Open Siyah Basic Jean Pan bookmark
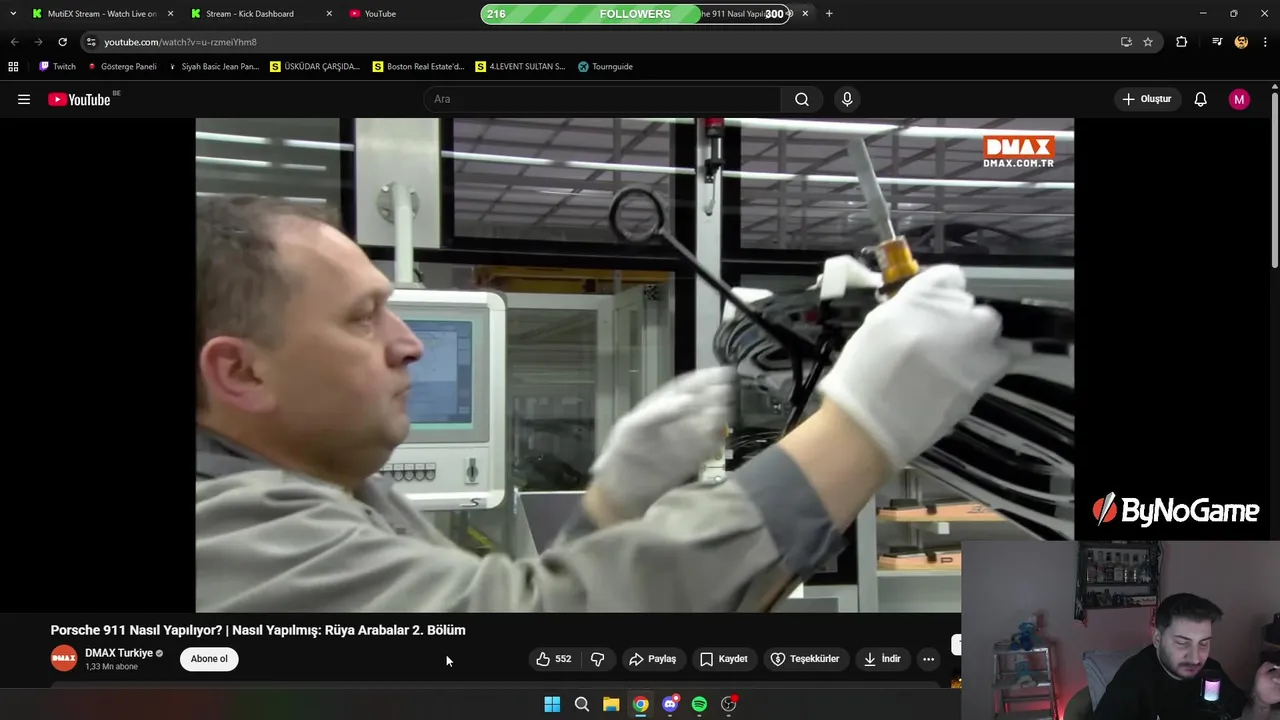 click(x=213, y=66)
